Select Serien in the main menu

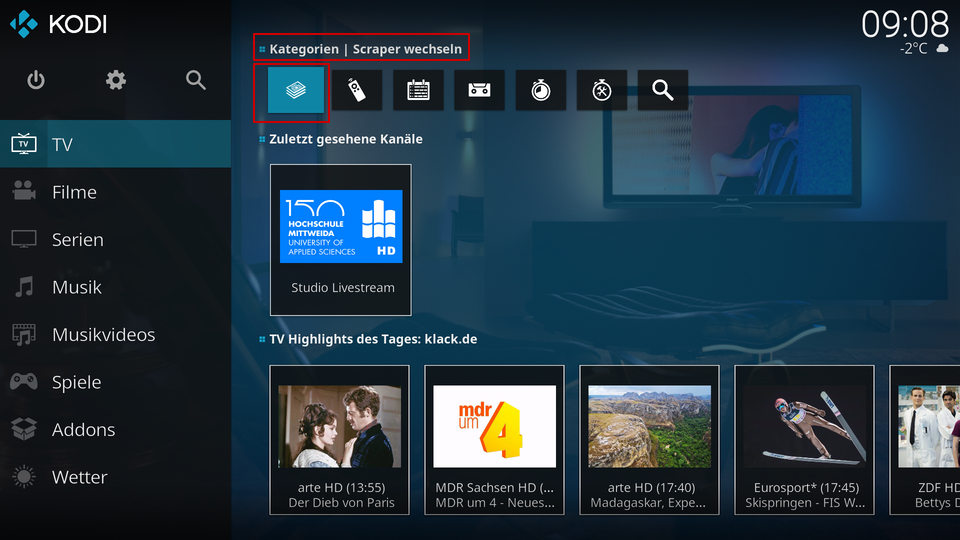115,239
